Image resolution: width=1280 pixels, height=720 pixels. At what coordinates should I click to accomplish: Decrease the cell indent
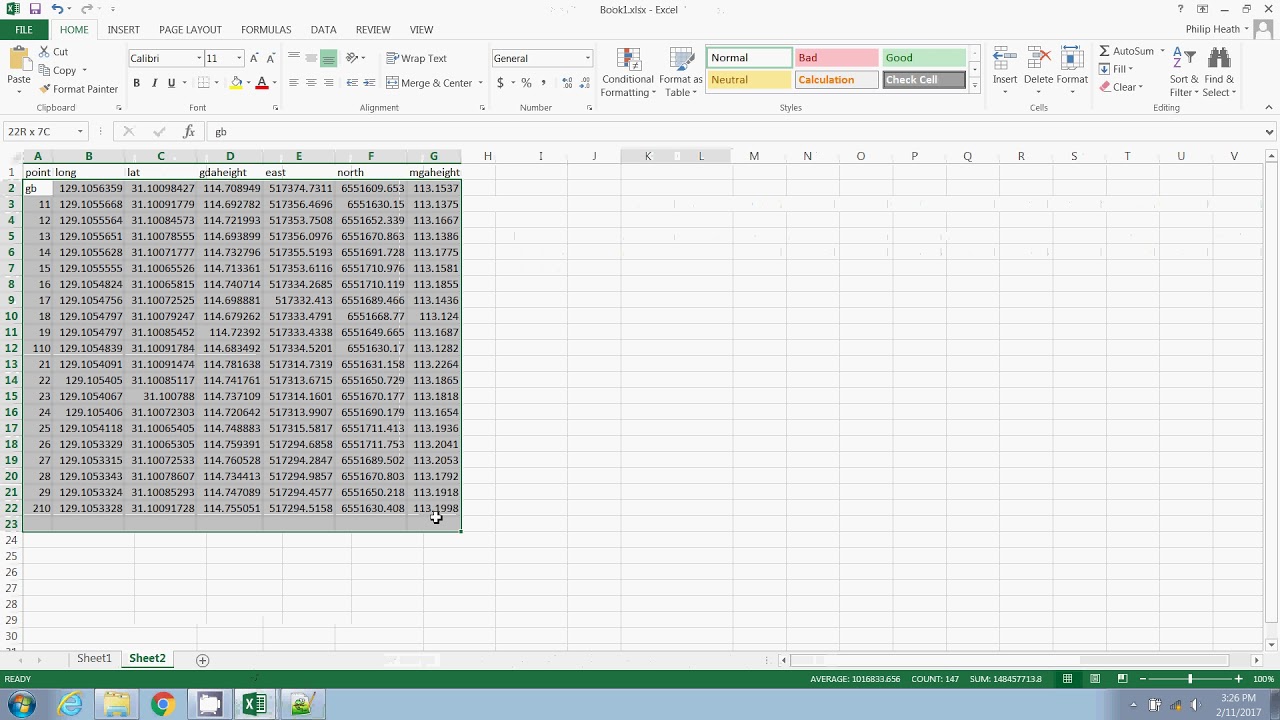[x=352, y=83]
